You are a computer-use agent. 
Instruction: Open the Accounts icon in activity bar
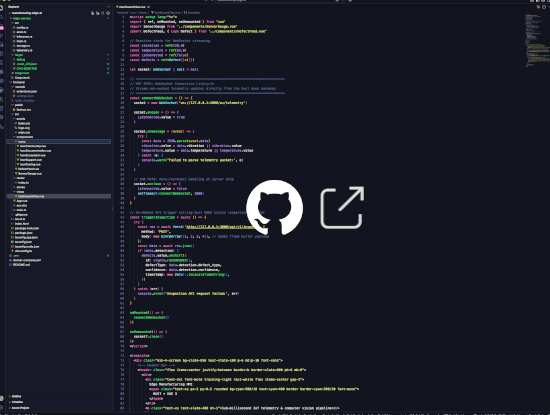click(x=1, y=399)
